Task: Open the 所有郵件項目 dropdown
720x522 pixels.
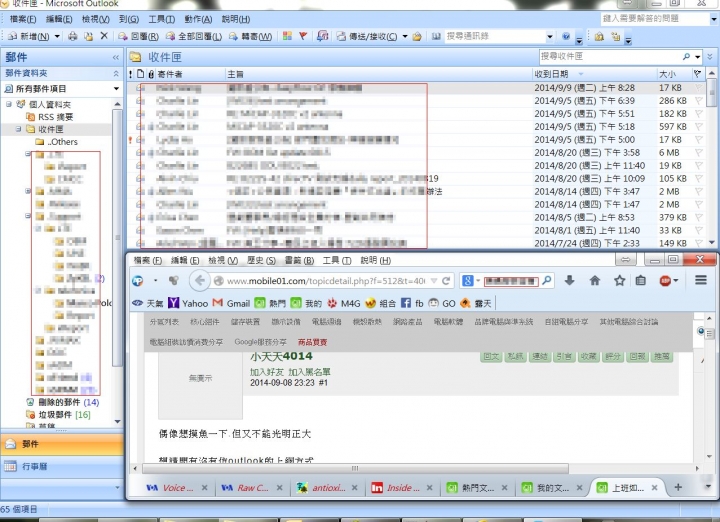Action: (116, 89)
